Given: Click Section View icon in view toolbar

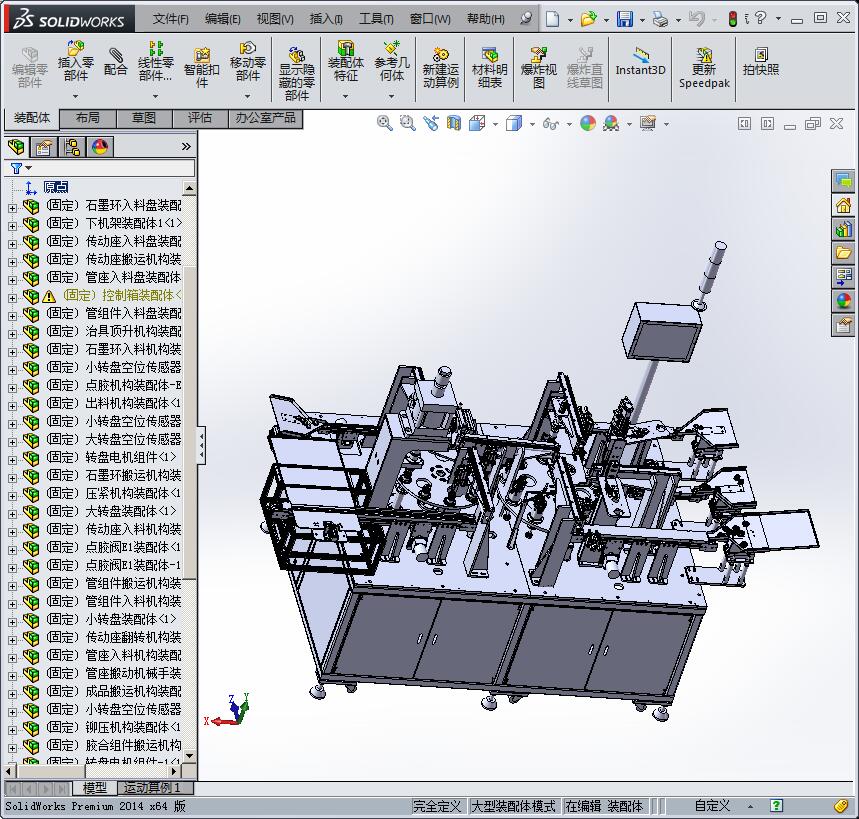Looking at the screenshot, I should tap(454, 123).
